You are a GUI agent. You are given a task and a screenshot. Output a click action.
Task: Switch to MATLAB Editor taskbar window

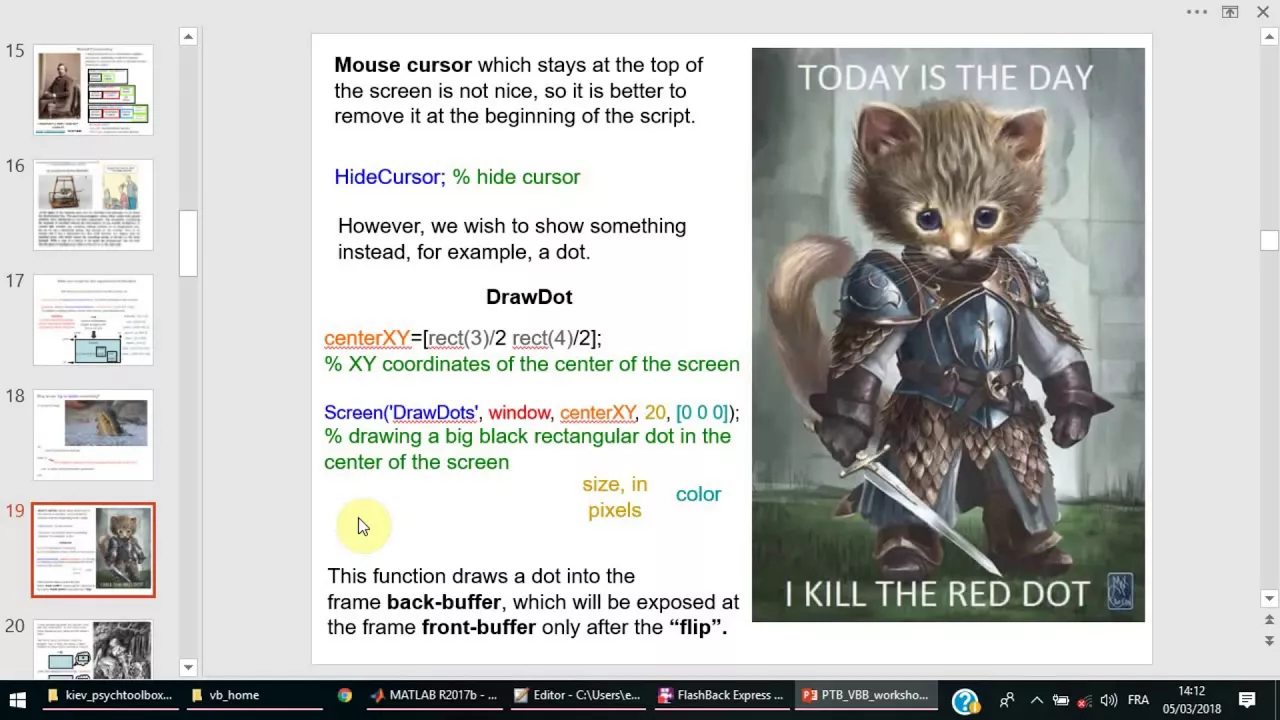coord(576,696)
